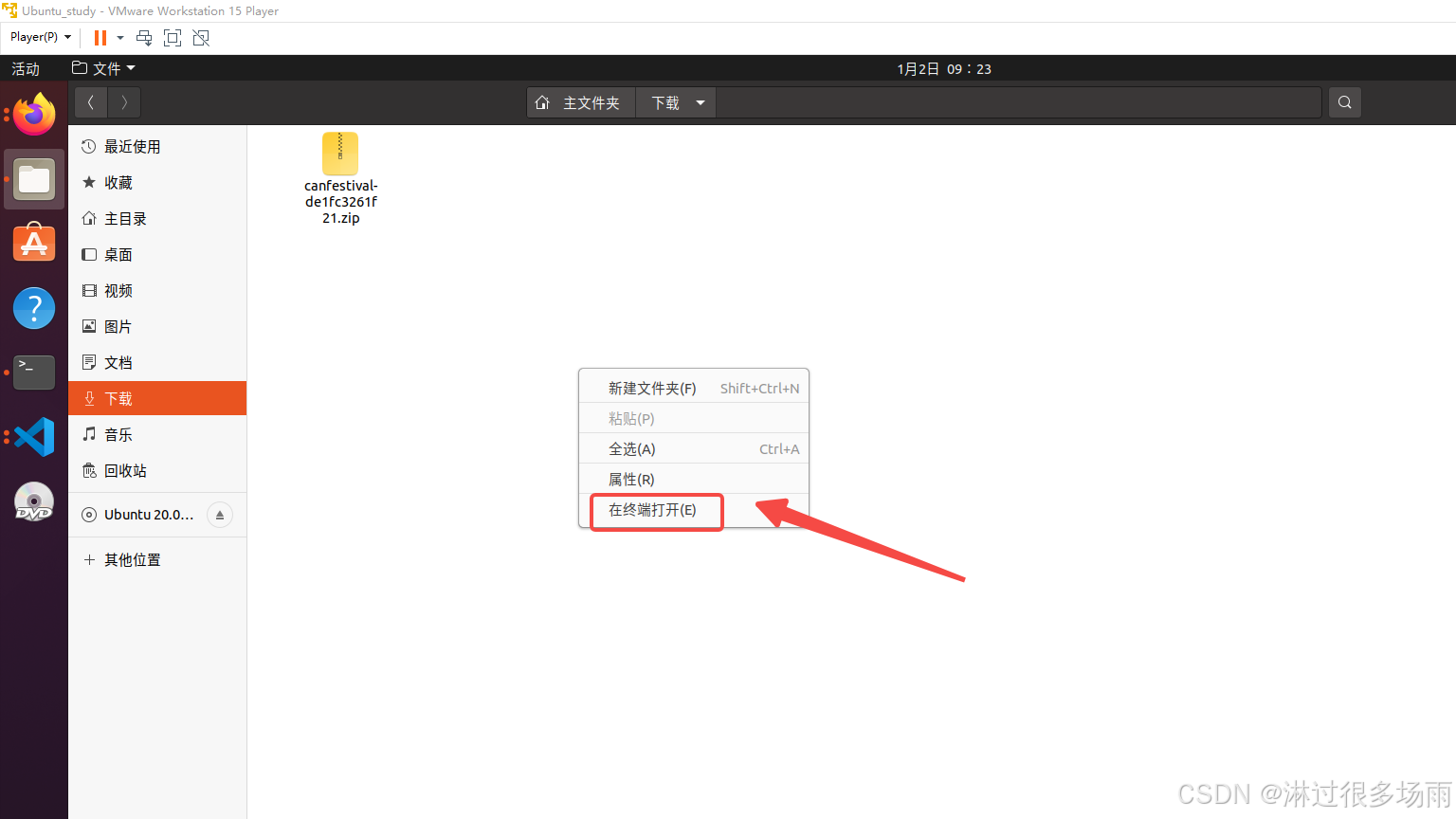Open Documents (文档) in the sidebar
This screenshot has height=819, width=1456.
pos(157,362)
